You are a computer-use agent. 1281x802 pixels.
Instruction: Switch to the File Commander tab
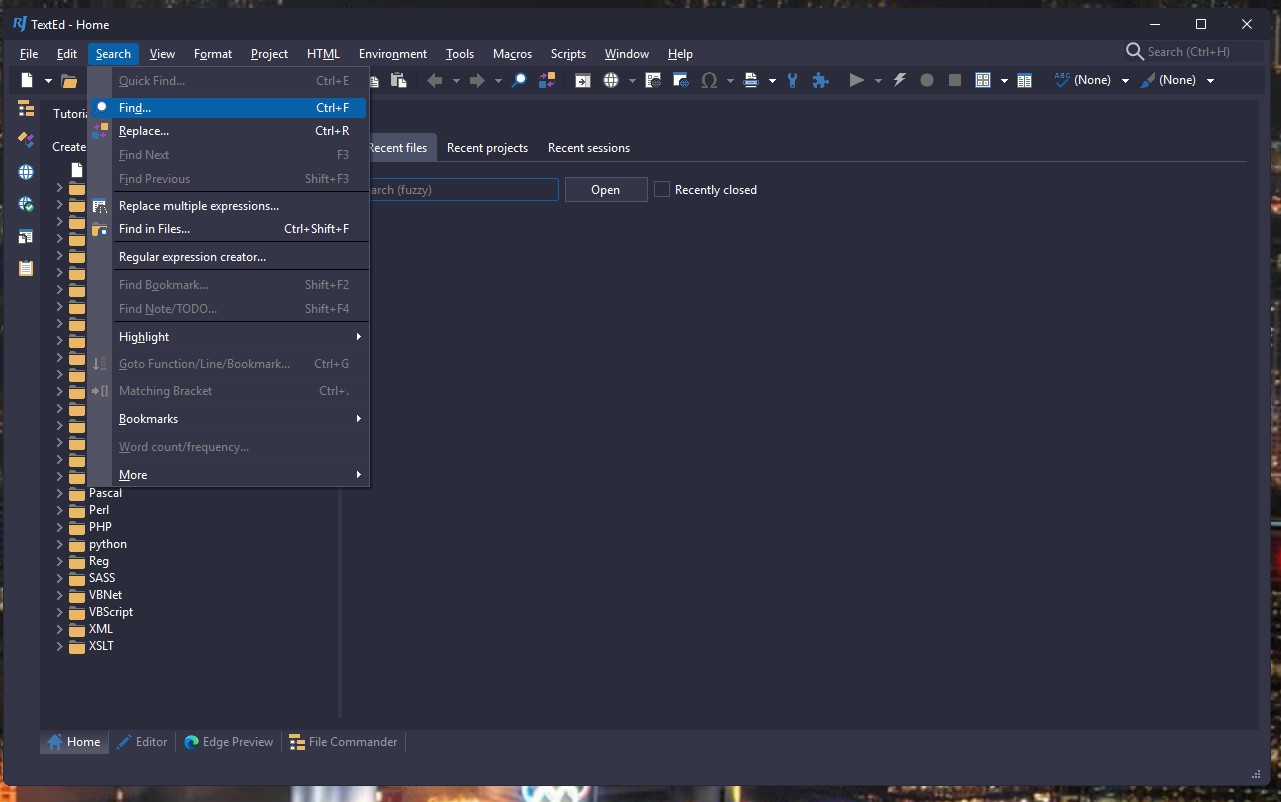[x=343, y=742]
